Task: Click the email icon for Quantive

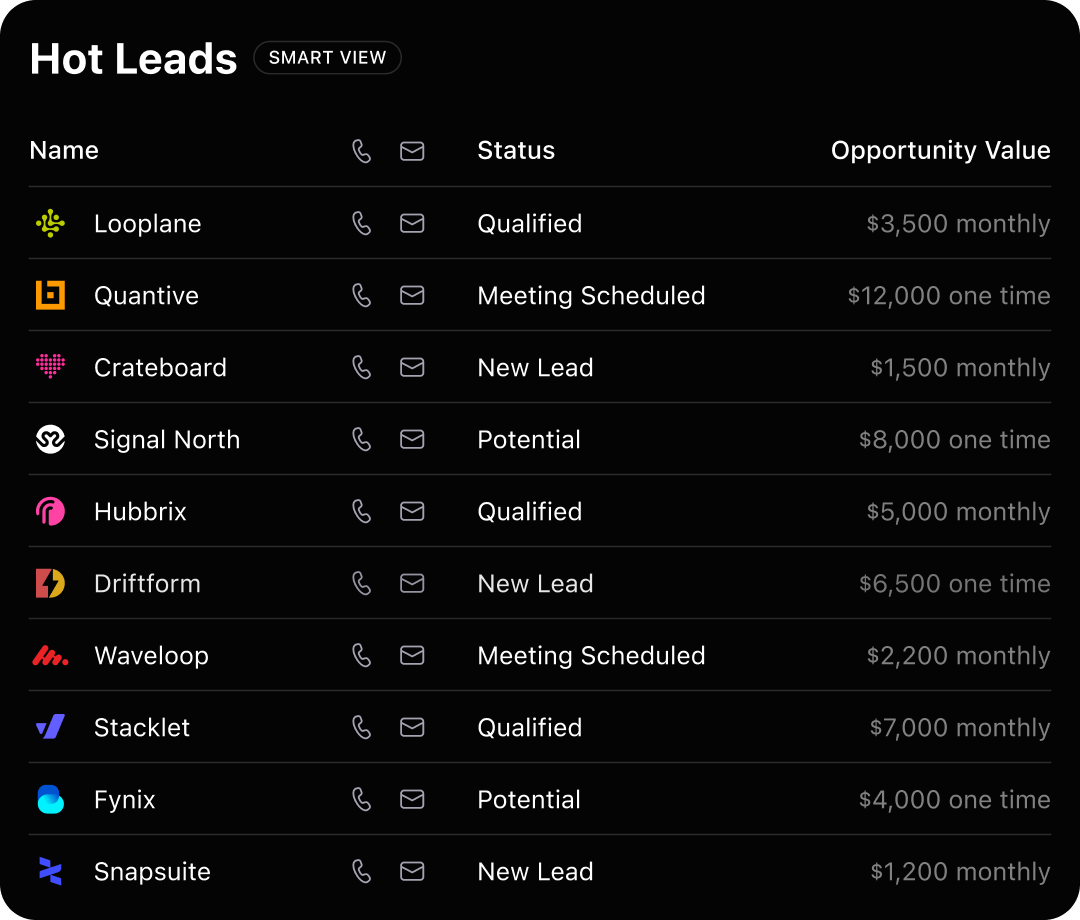Action: [x=412, y=296]
